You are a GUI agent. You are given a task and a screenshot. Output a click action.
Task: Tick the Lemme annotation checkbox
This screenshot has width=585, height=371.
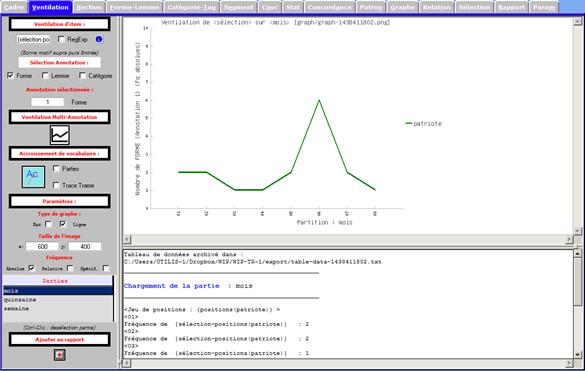click(45, 76)
